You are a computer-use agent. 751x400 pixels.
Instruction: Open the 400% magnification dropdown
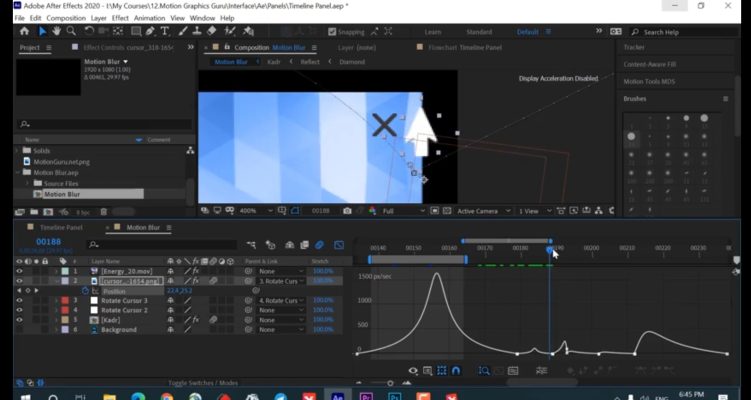[x=255, y=211]
